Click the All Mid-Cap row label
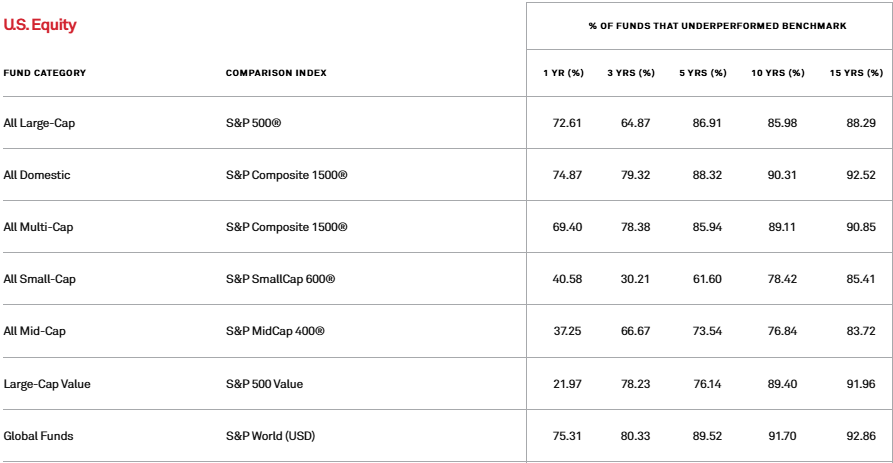Image resolution: width=893 pixels, height=463 pixels. [35, 331]
